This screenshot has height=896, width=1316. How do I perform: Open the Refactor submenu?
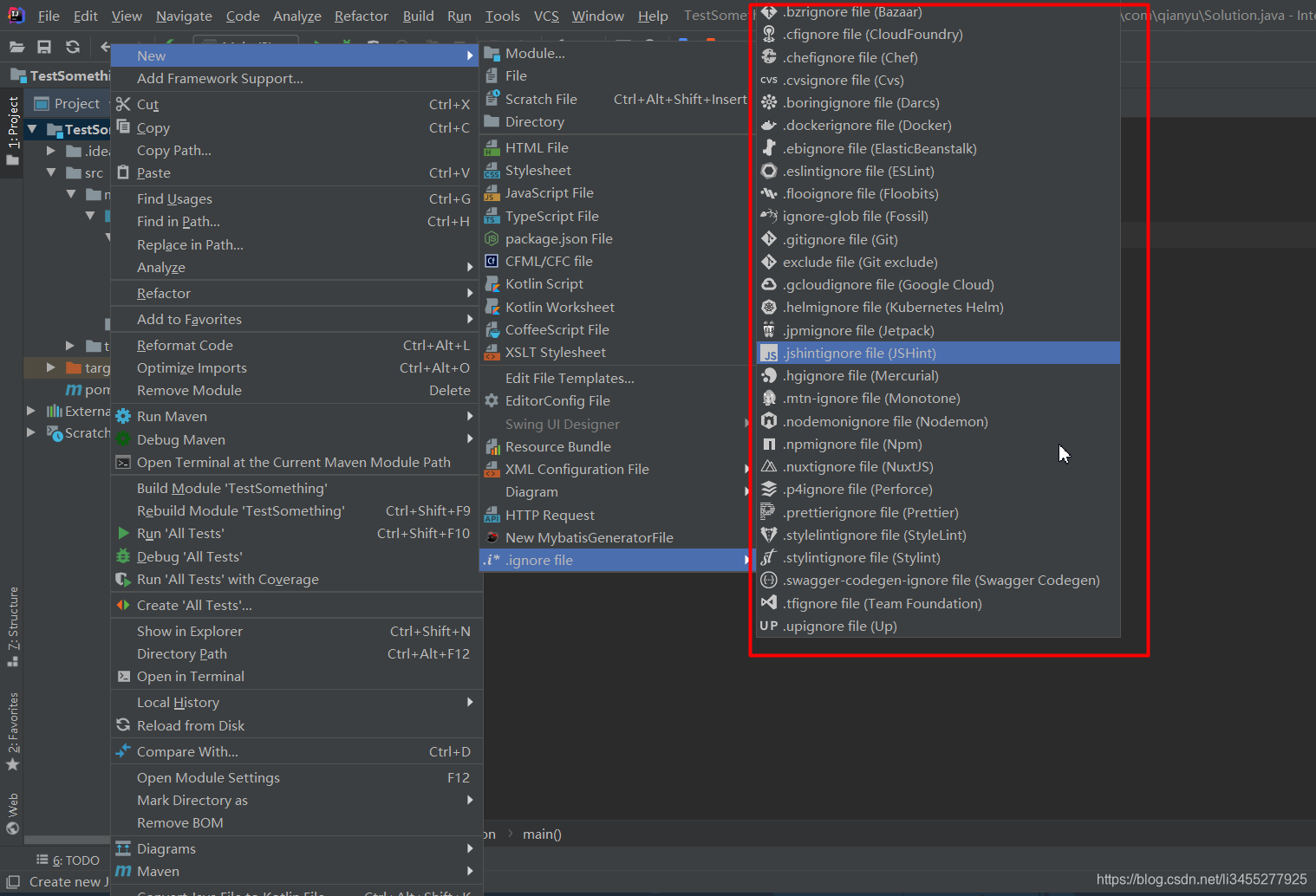click(296, 293)
